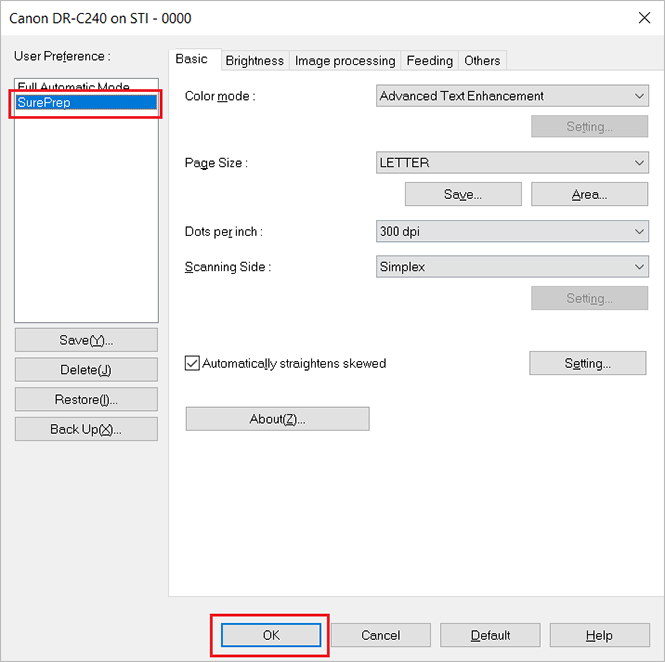Open the About(Z)... dialog

point(277,419)
